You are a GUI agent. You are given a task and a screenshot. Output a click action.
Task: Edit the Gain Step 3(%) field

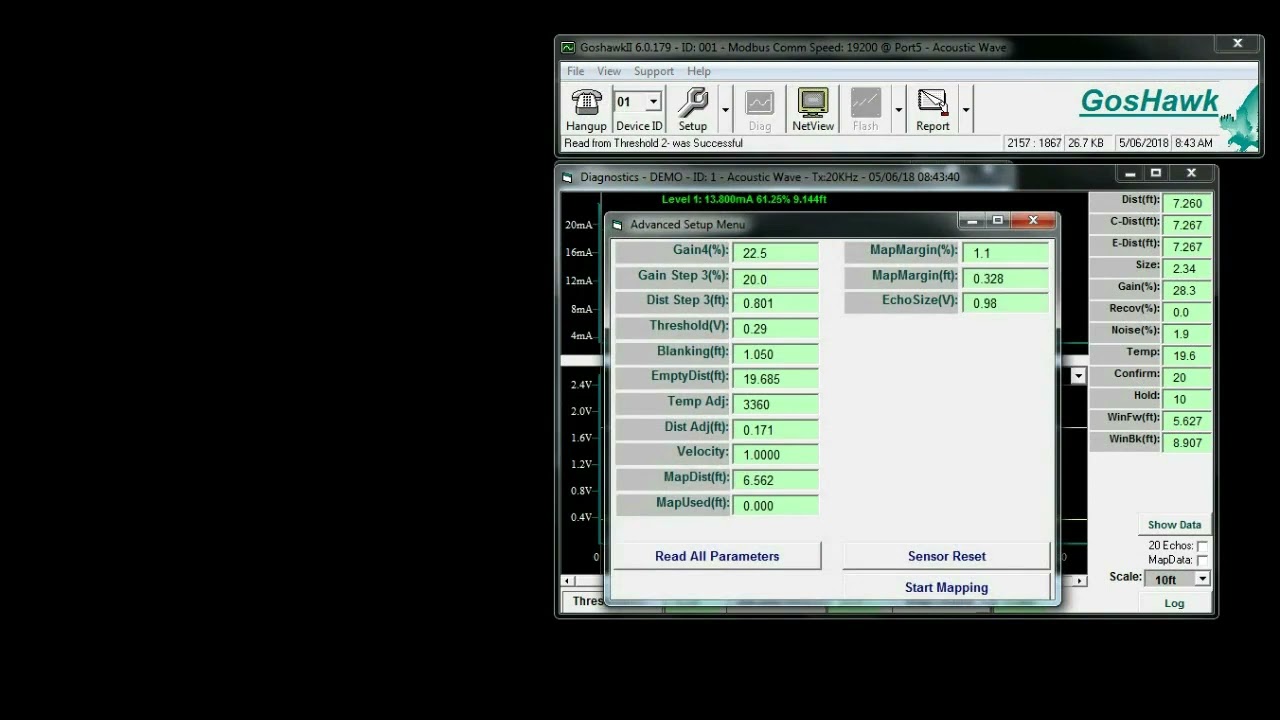(x=776, y=279)
